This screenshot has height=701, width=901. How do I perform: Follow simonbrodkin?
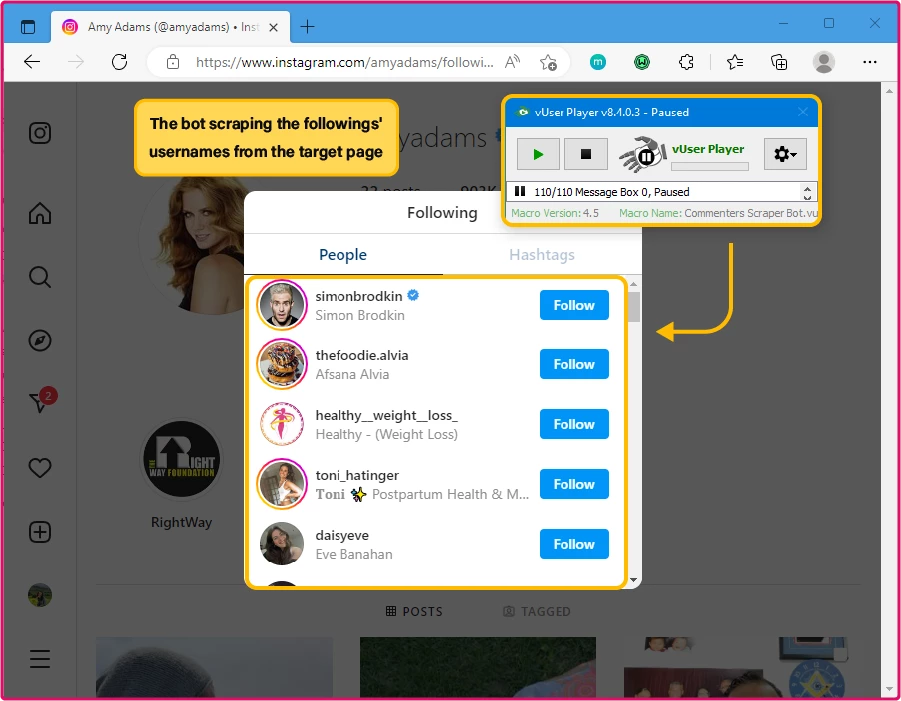(574, 305)
